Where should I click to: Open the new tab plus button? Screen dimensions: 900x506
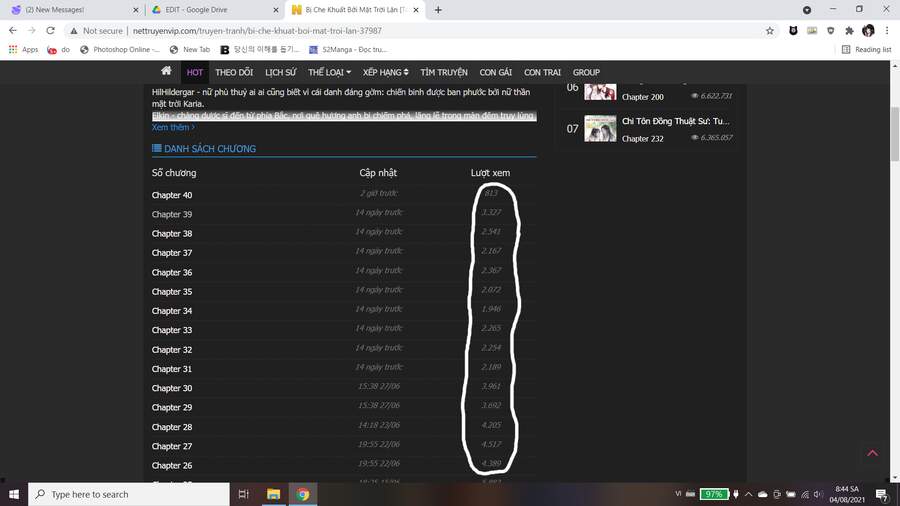(x=438, y=10)
